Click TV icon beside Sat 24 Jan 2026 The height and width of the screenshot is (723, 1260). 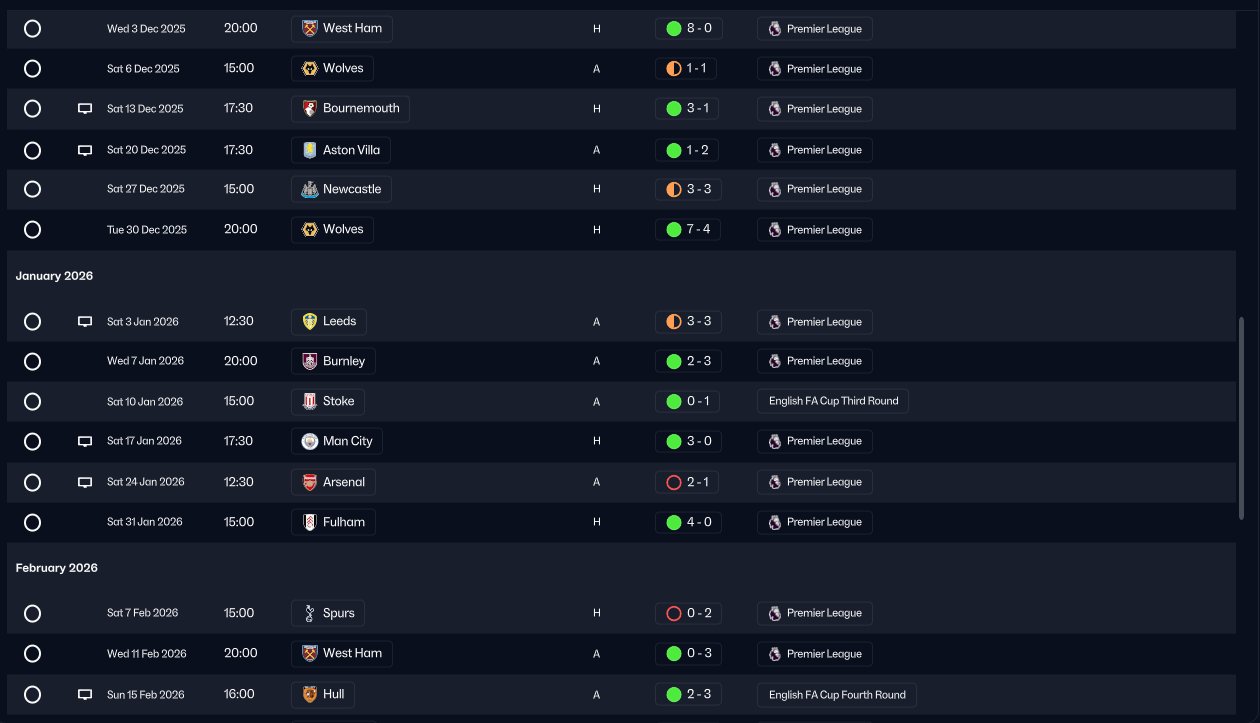click(85, 482)
